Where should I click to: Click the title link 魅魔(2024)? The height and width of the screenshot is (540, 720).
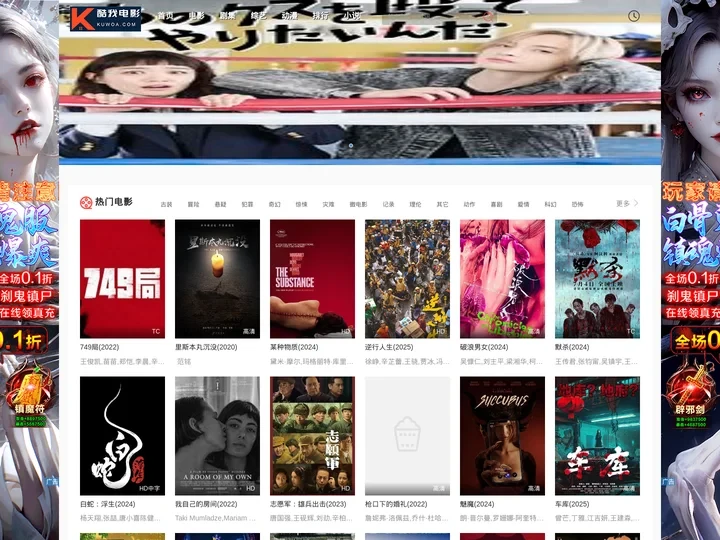[x=477, y=504]
